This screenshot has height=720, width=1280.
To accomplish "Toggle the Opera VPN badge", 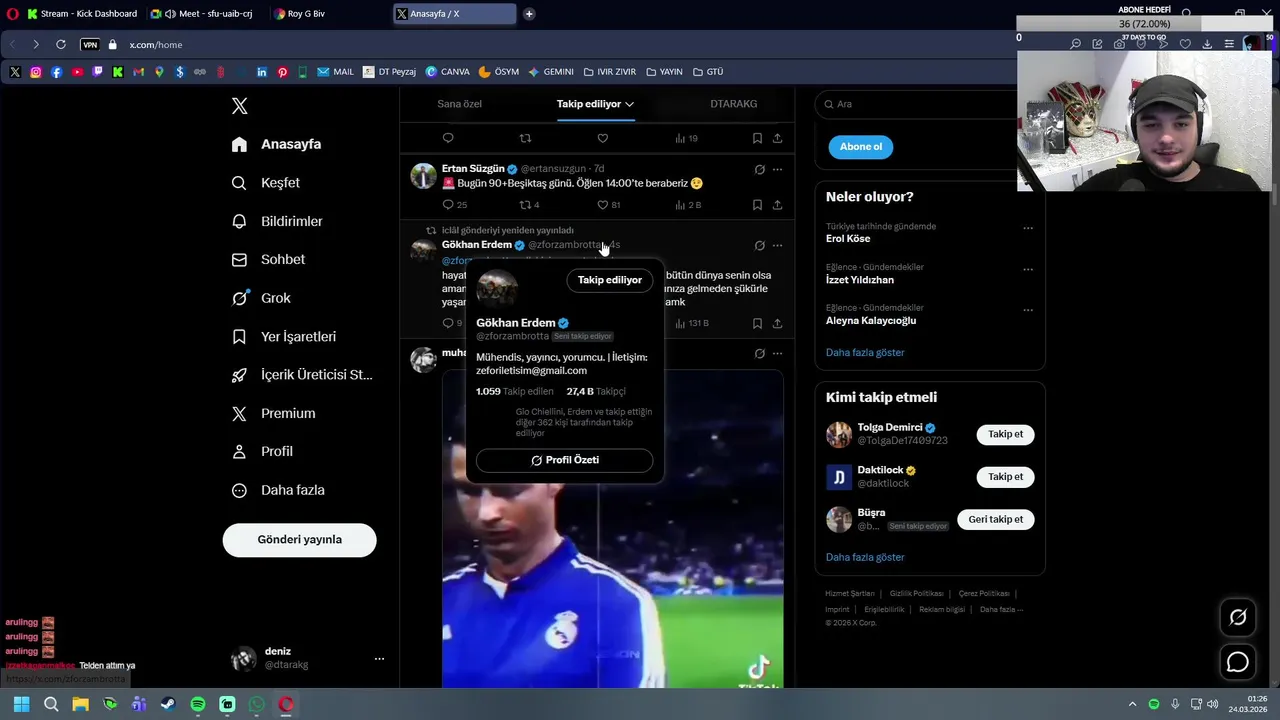I will click(90, 45).
